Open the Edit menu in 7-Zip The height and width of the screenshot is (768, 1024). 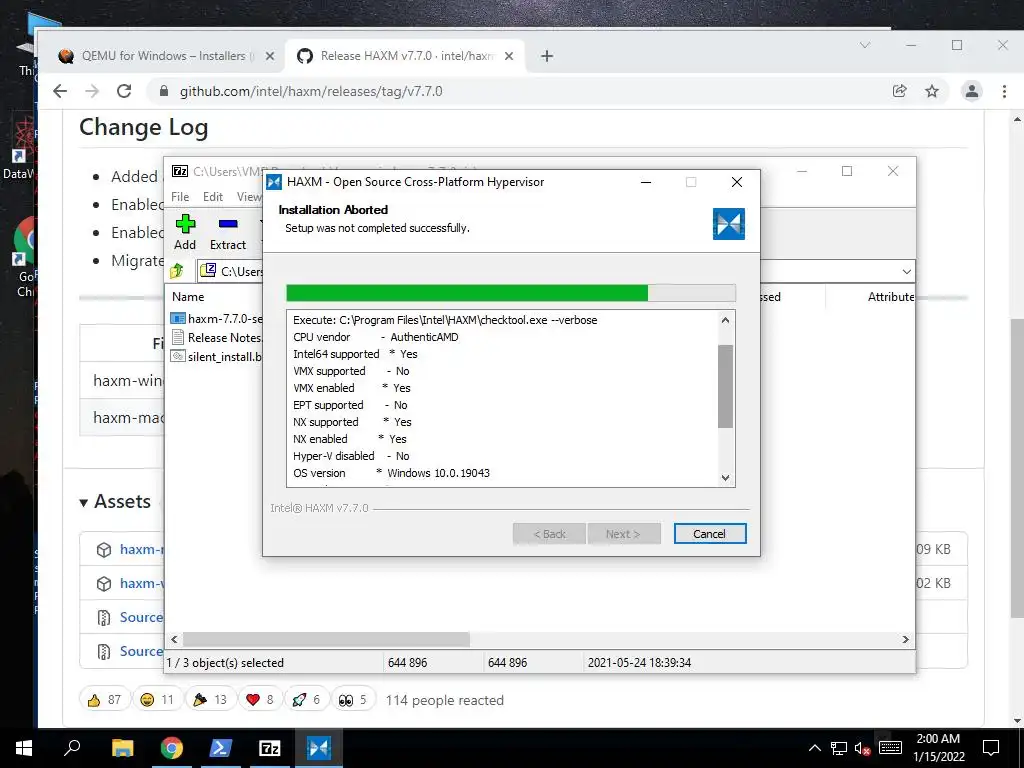[x=213, y=197]
